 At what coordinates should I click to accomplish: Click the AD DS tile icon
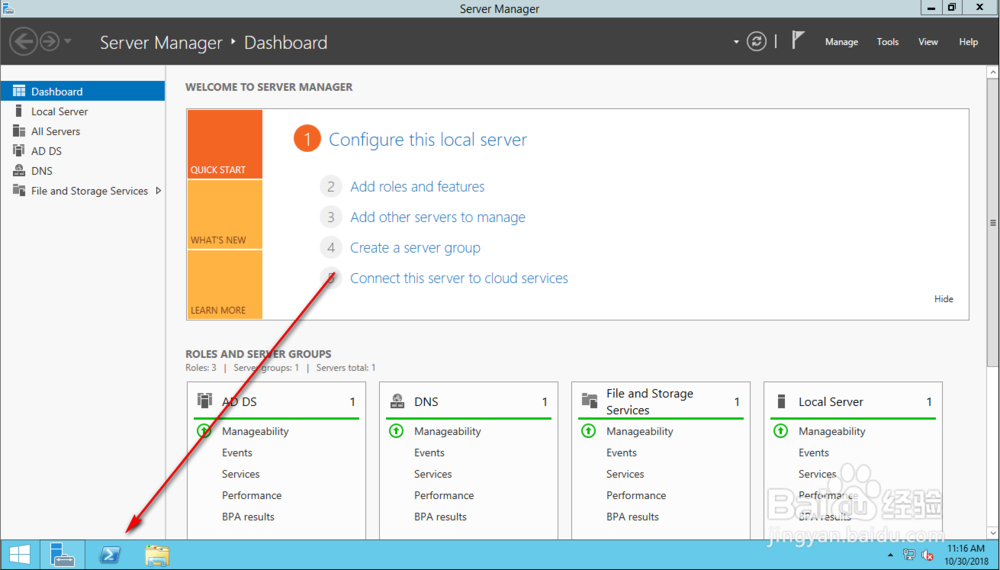(204, 401)
